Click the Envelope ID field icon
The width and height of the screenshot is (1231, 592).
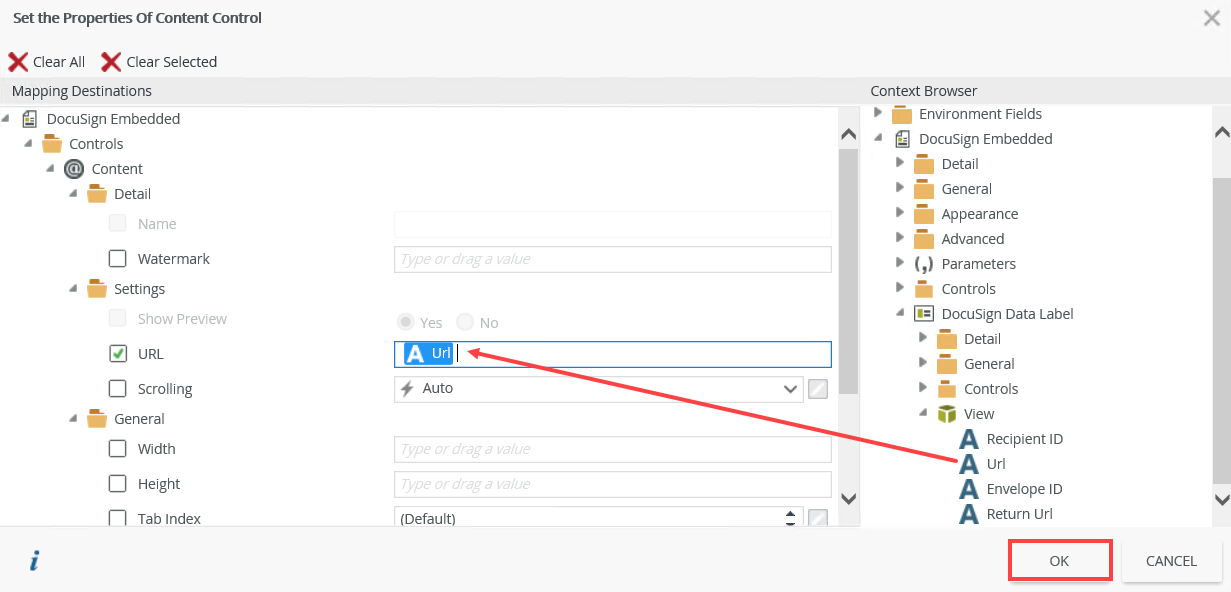[x=969, y=489]
